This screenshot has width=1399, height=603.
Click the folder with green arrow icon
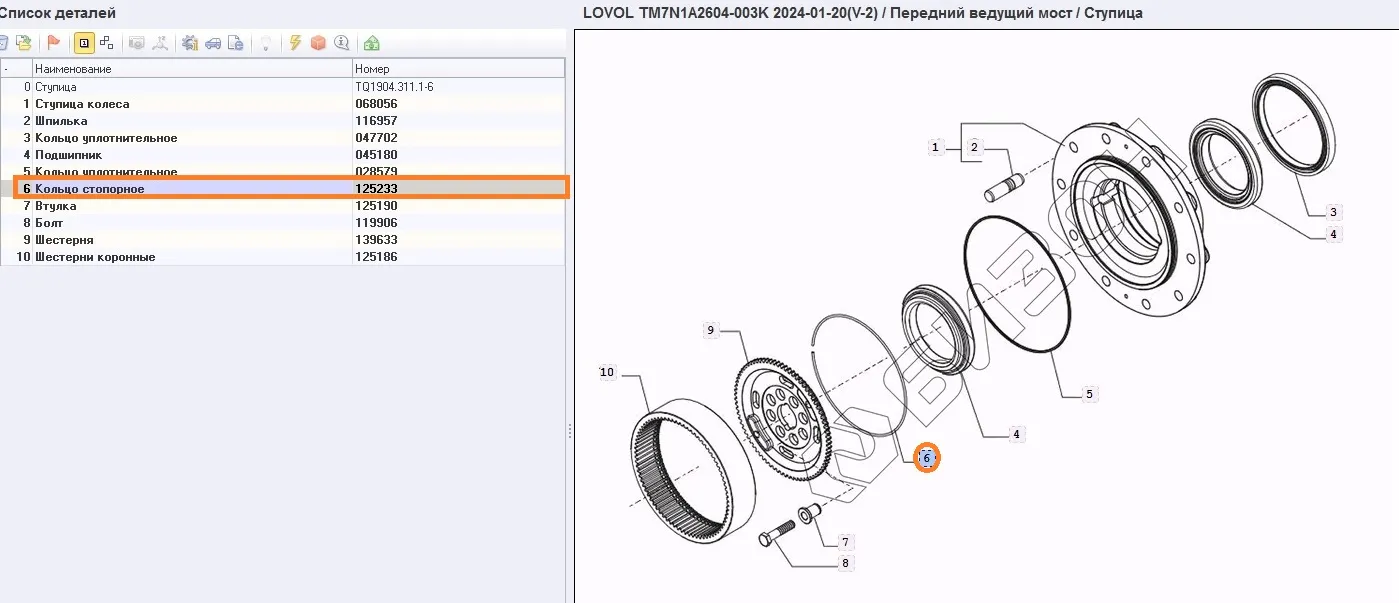click(24, 43)
